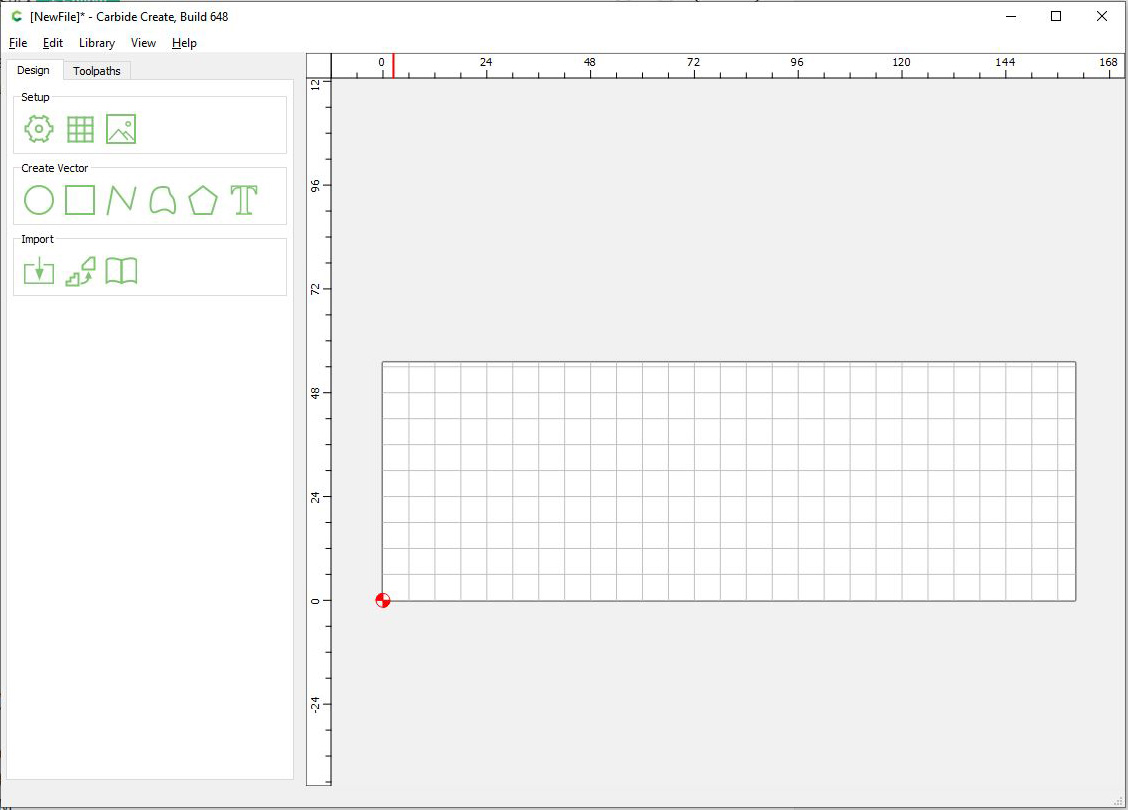Select the Curve drawing tool
This screenshot has height=810, width=1128.
[x=163, y=200]
